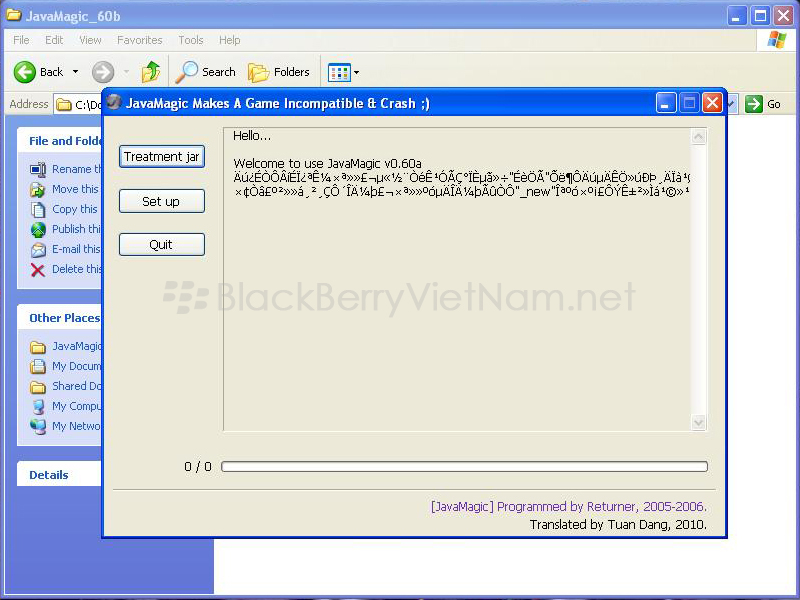Open the Set up dialog
Viewport: 800px width, 600px height.
coord(162,202)
